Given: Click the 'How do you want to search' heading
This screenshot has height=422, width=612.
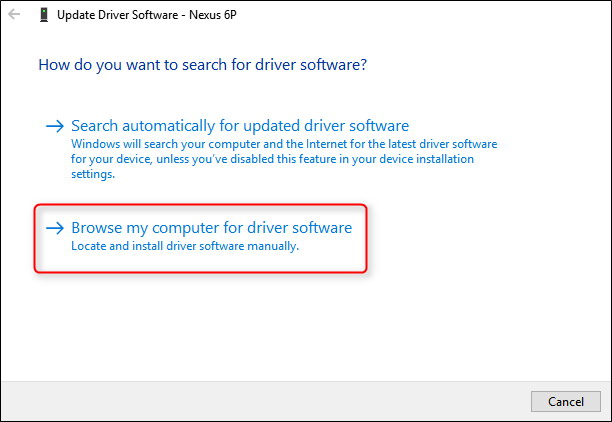Looking at the screenshot, I should [202, 64].
